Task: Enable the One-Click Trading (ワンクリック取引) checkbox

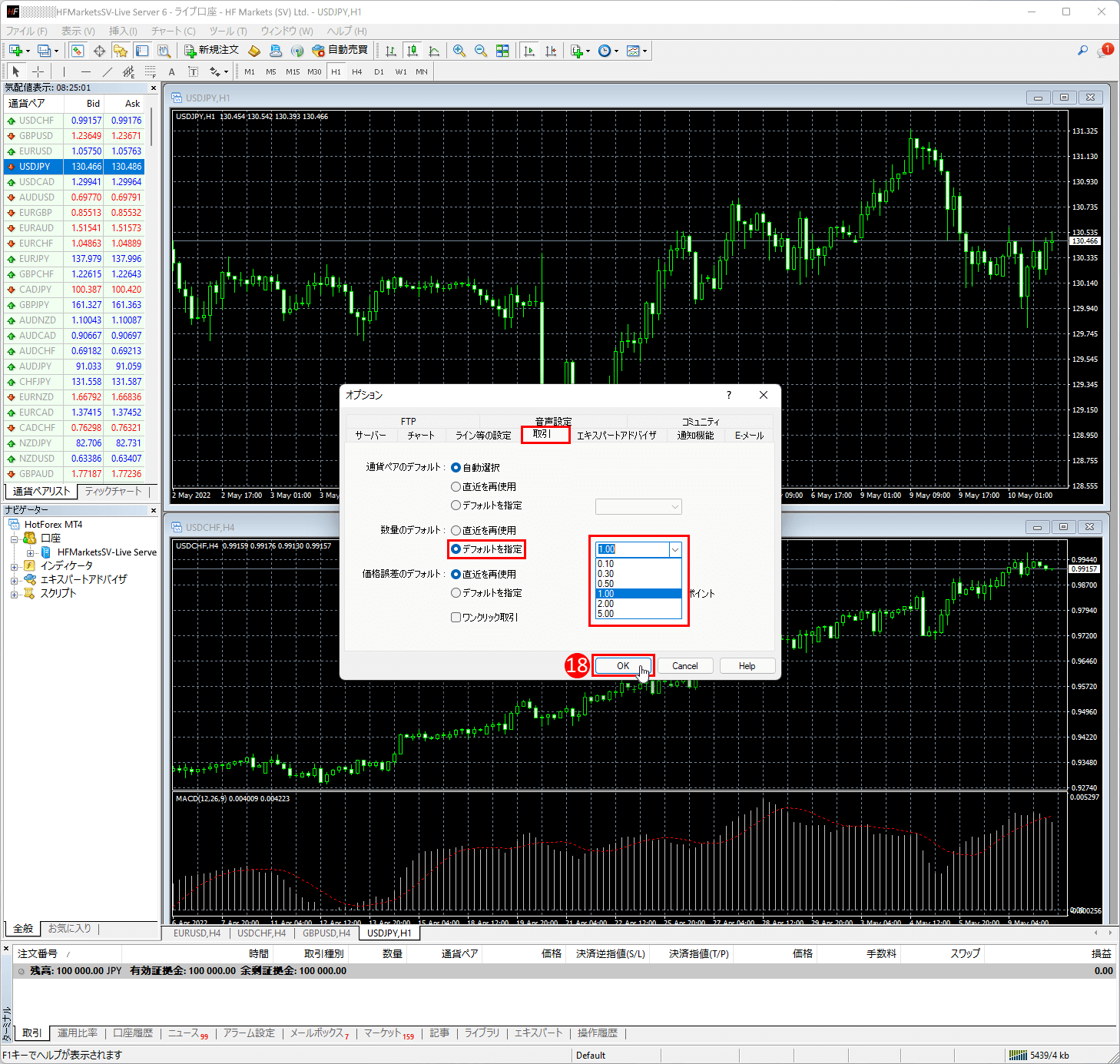Action: pyautogui.click(x=456, y=617)
